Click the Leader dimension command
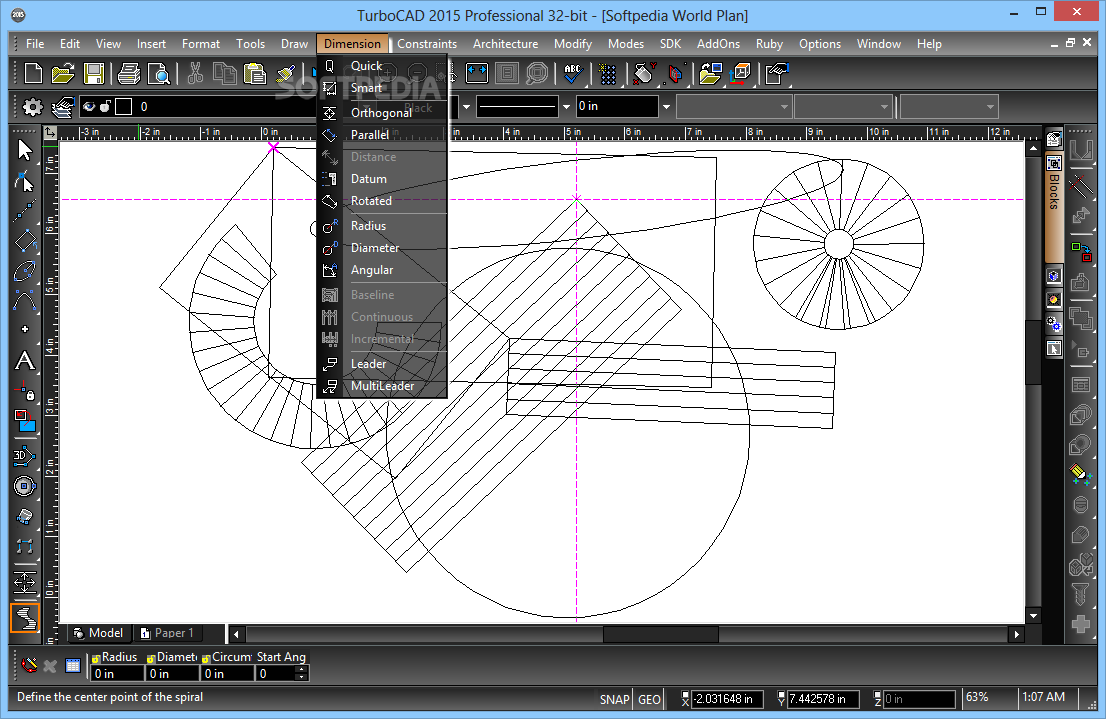The height and width of the screenshot is (719, 1106). [x=366, y=363]
